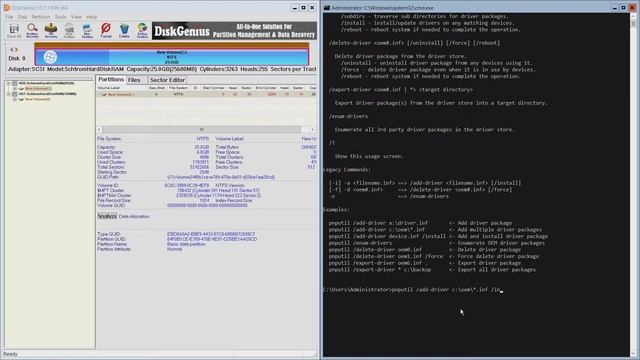Viewport: 640px width, 360px height.
Task: Click the Basic data partition text
Action: click(186, 244)
